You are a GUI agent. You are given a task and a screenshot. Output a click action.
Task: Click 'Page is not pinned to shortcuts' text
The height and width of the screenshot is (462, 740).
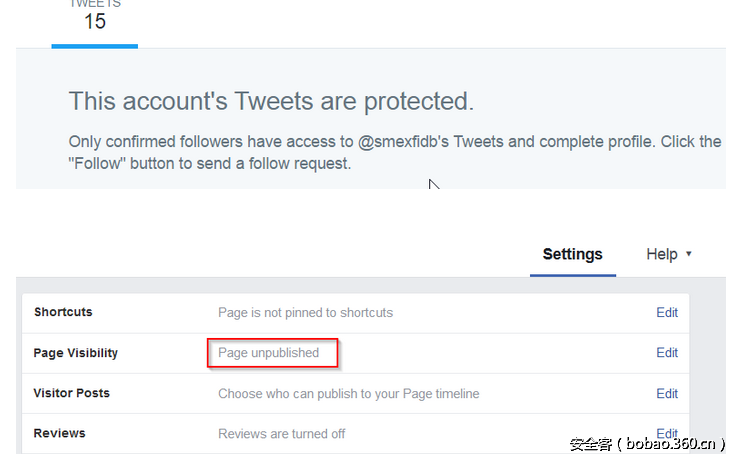305,312
